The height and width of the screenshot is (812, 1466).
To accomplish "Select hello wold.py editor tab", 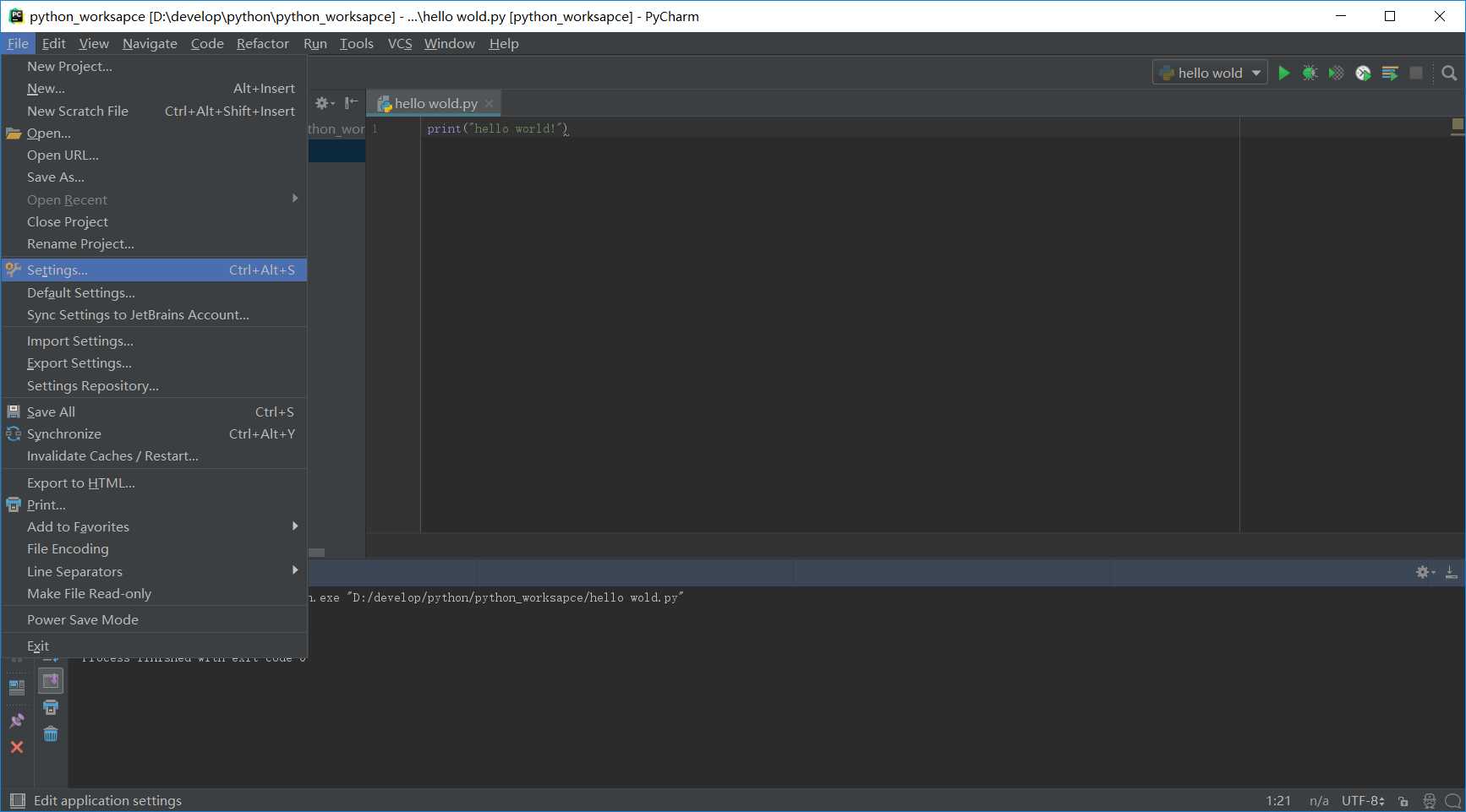I will click(x=435, y=103).
